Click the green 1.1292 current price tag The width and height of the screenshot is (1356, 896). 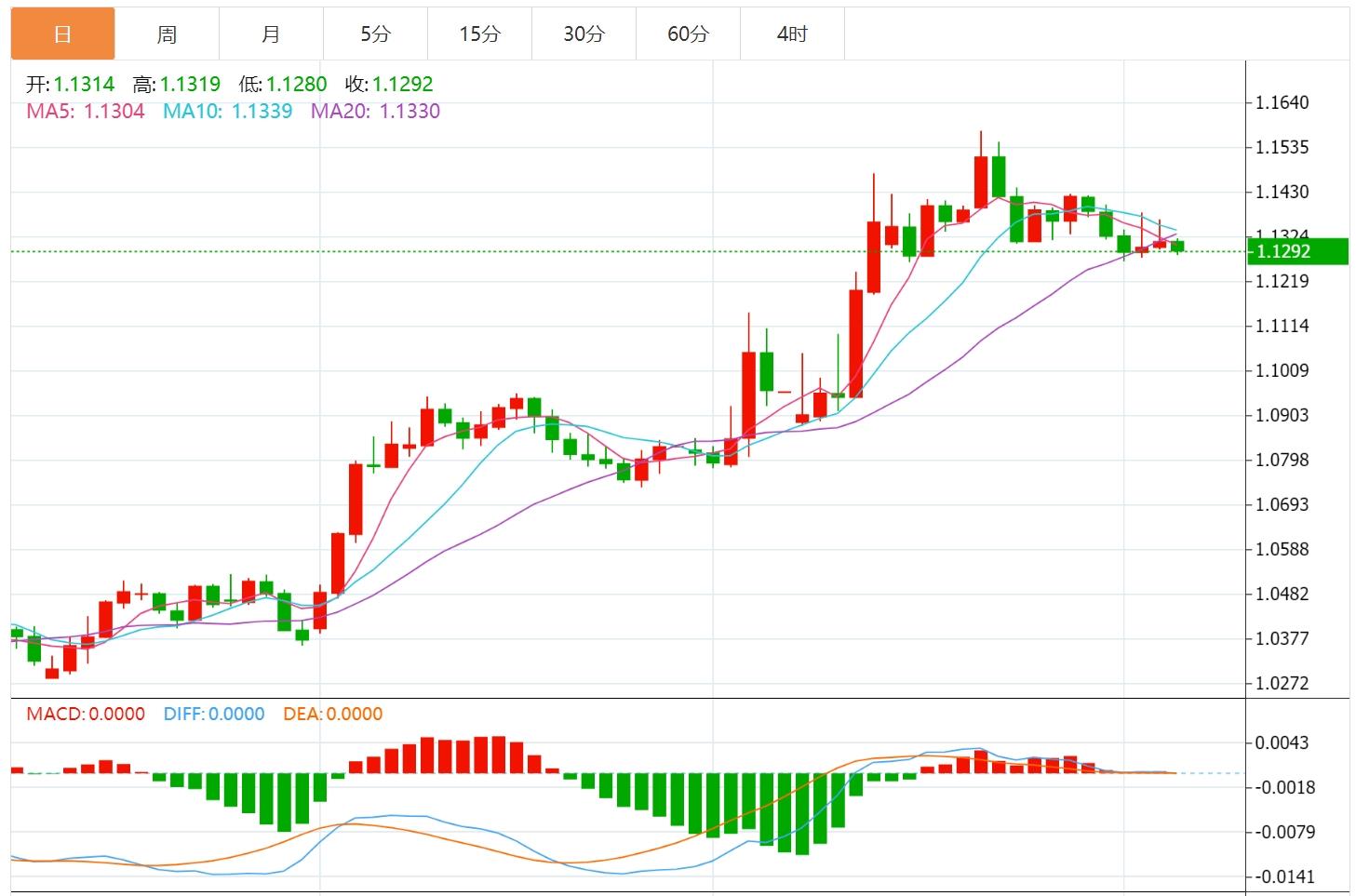point(1296,251)
